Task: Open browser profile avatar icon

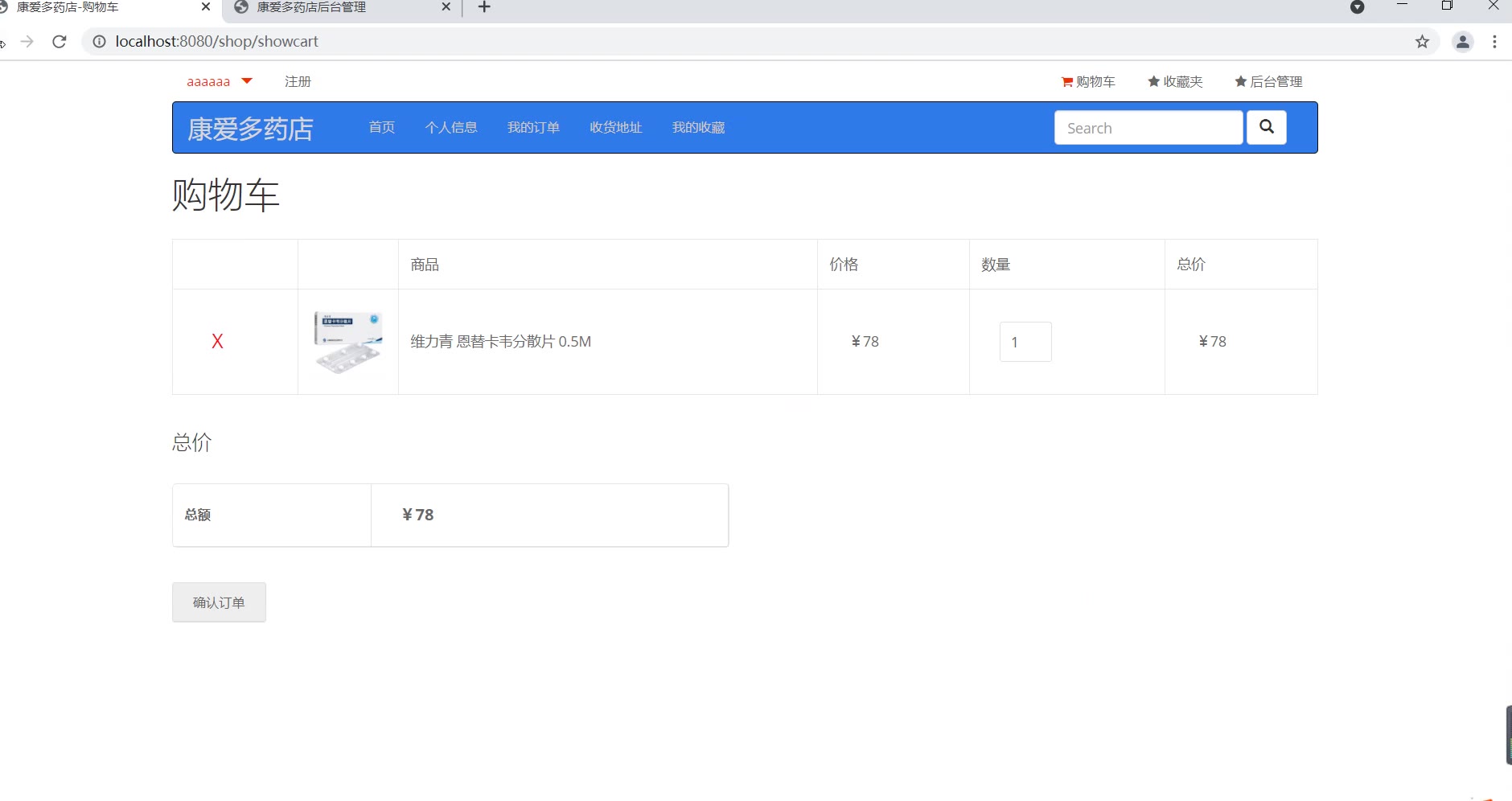Action: (1463, 41)
